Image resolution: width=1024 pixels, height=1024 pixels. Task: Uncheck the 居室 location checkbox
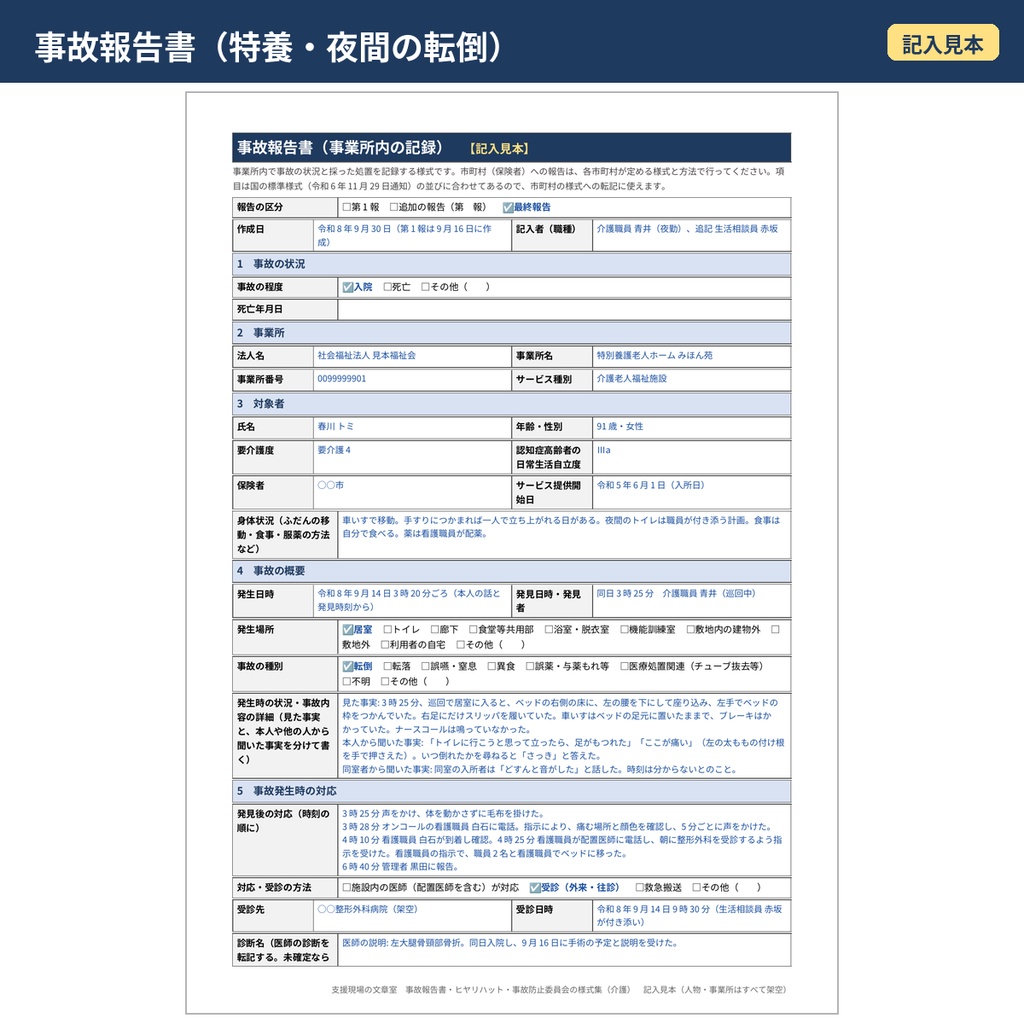pyautogui.click(x=347, y=630)
